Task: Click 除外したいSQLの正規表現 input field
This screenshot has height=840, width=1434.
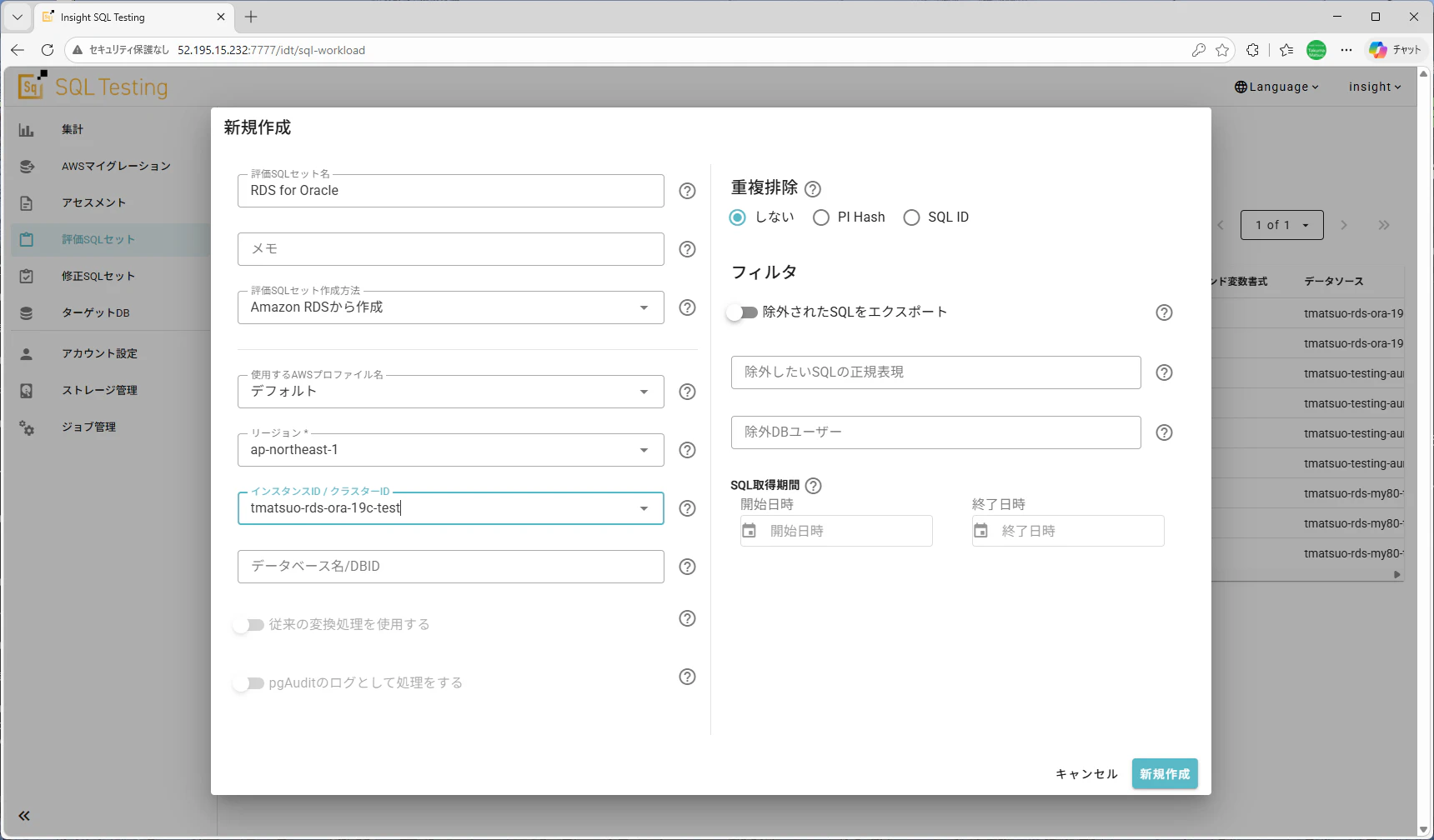Action: click(x=935, y=372)
